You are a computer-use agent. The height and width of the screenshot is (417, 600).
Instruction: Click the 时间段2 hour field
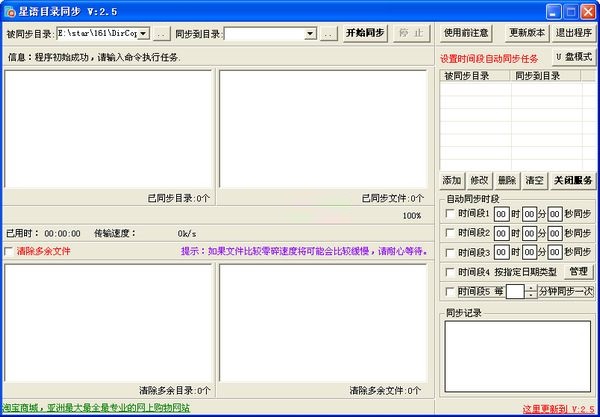click(x=502, y=233)
